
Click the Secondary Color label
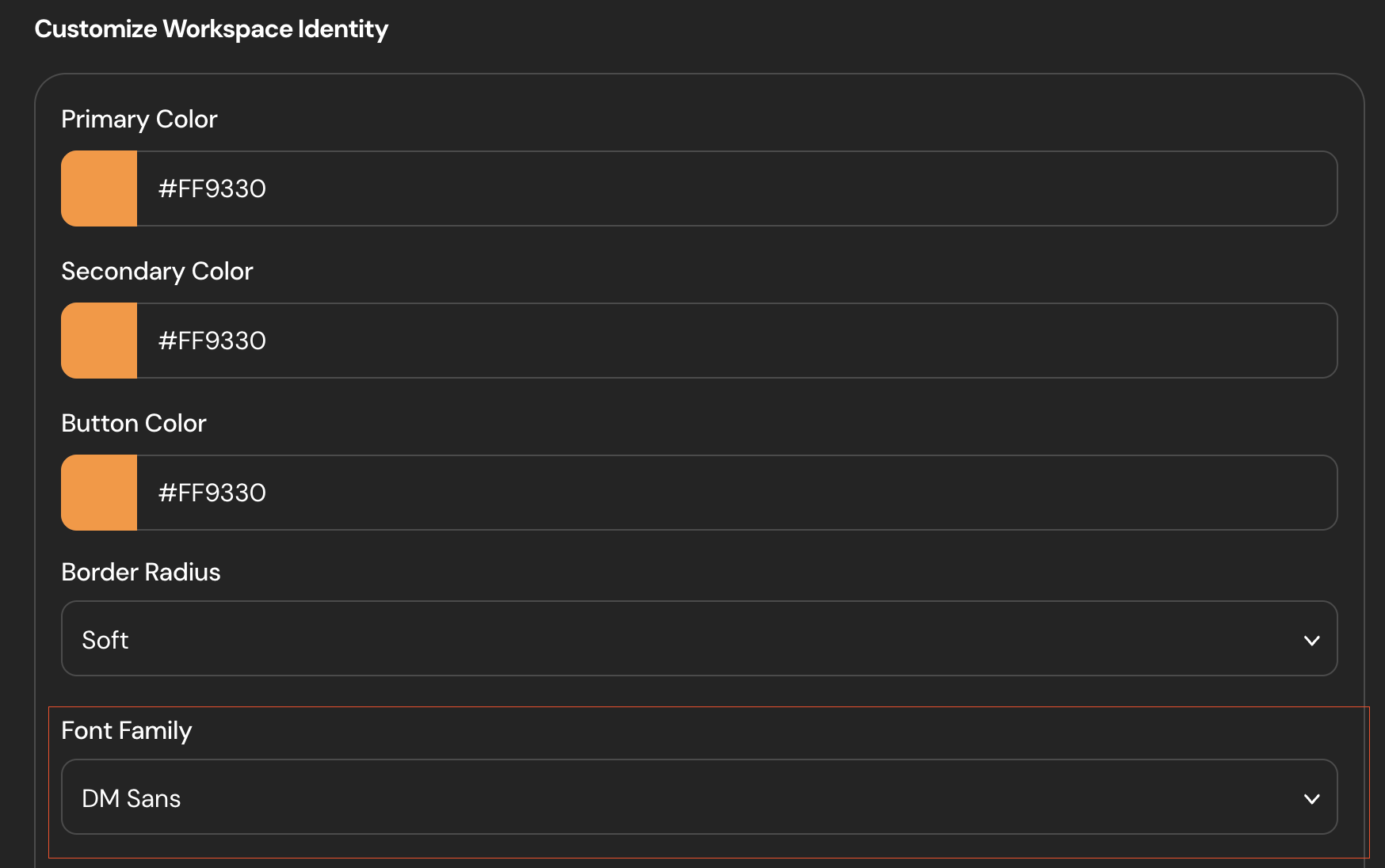click(x=157, y=271)
